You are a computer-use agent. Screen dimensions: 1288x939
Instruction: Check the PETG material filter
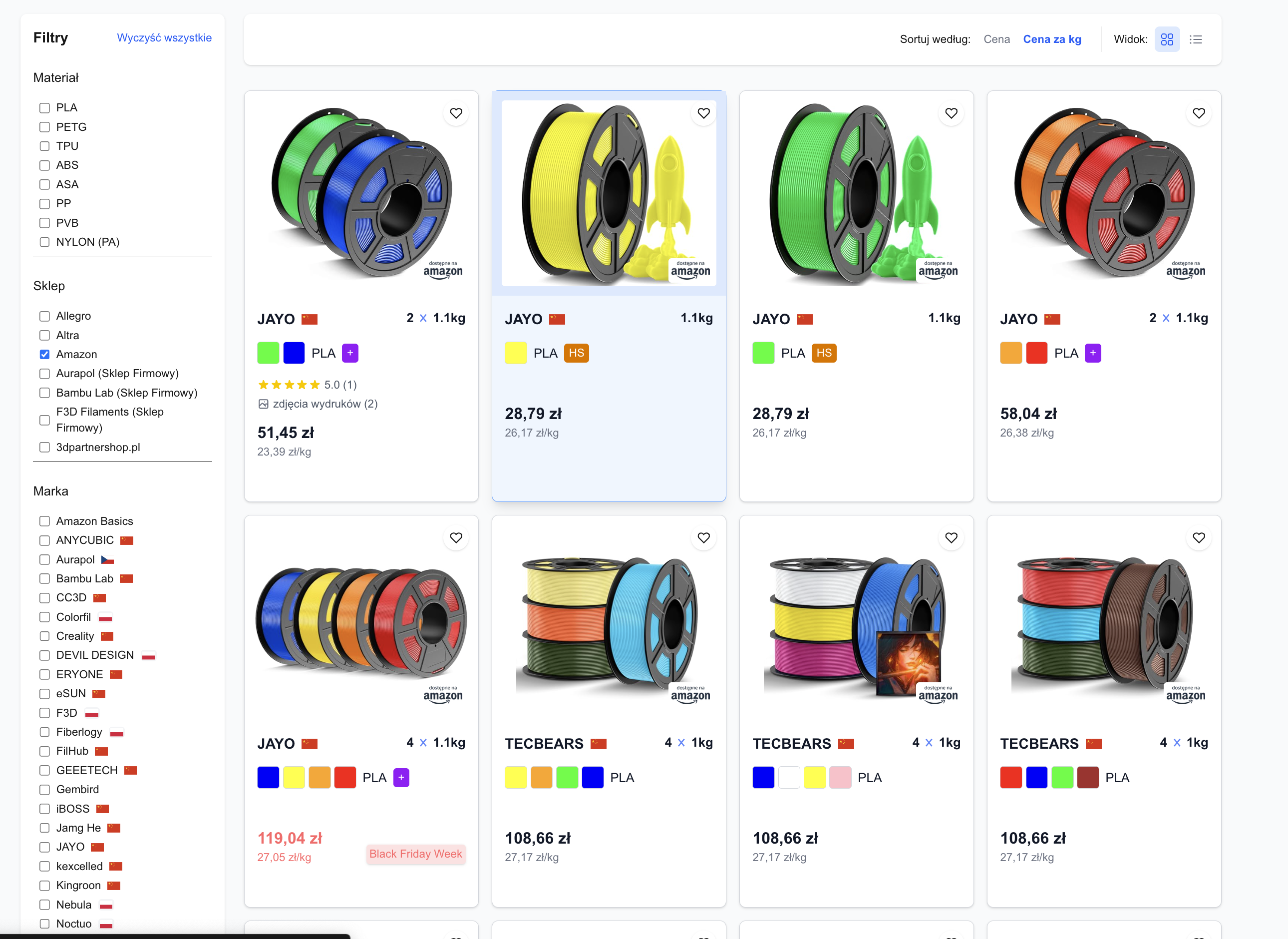(x=44, y=127)
